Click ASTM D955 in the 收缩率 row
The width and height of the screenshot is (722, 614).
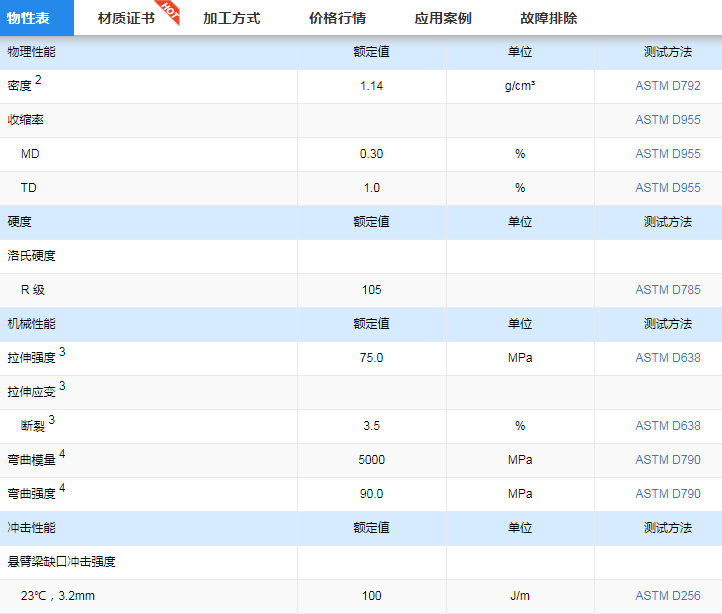[667, 120]
